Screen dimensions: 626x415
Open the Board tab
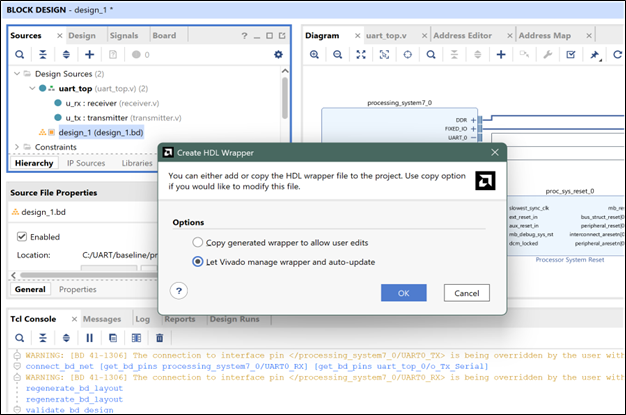pyautogui.click(x=164, y=36)
